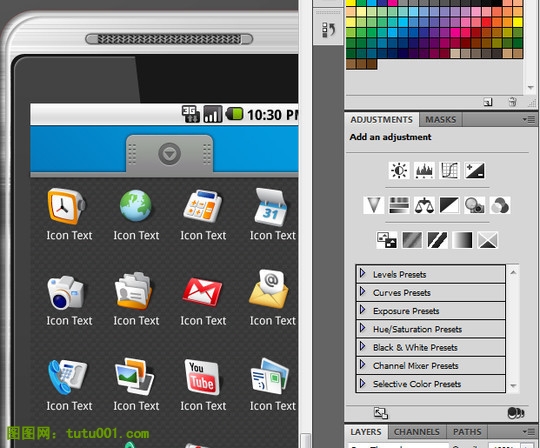Click the expanded view icon in Adjustments

tap(381, 413)
